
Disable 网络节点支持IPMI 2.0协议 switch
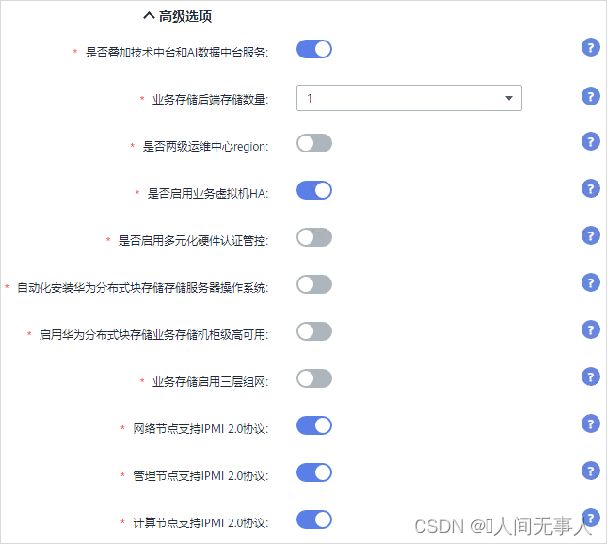click(x=314, y=426)
